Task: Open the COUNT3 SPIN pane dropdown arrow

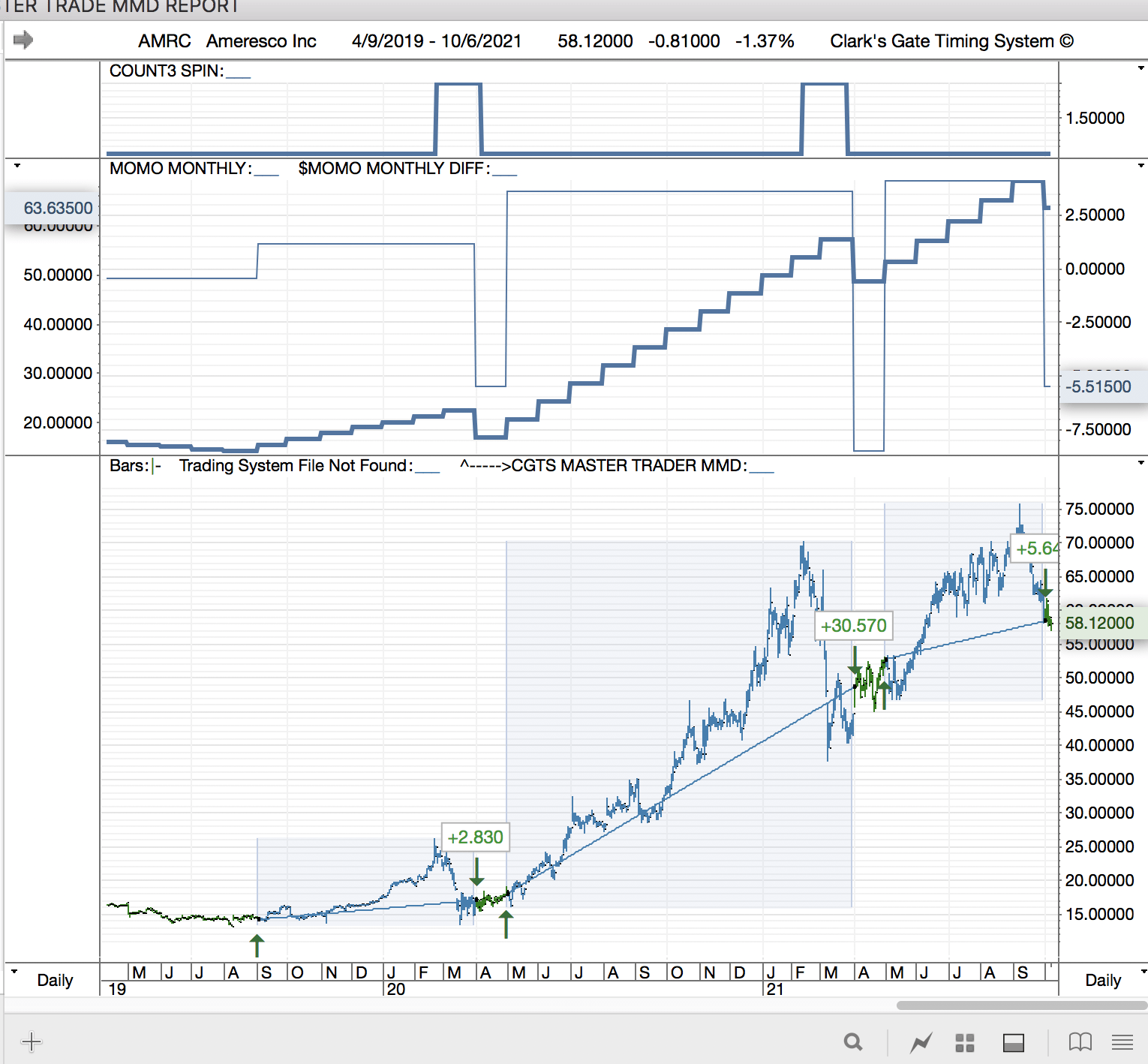Action: pos(1140,68)
